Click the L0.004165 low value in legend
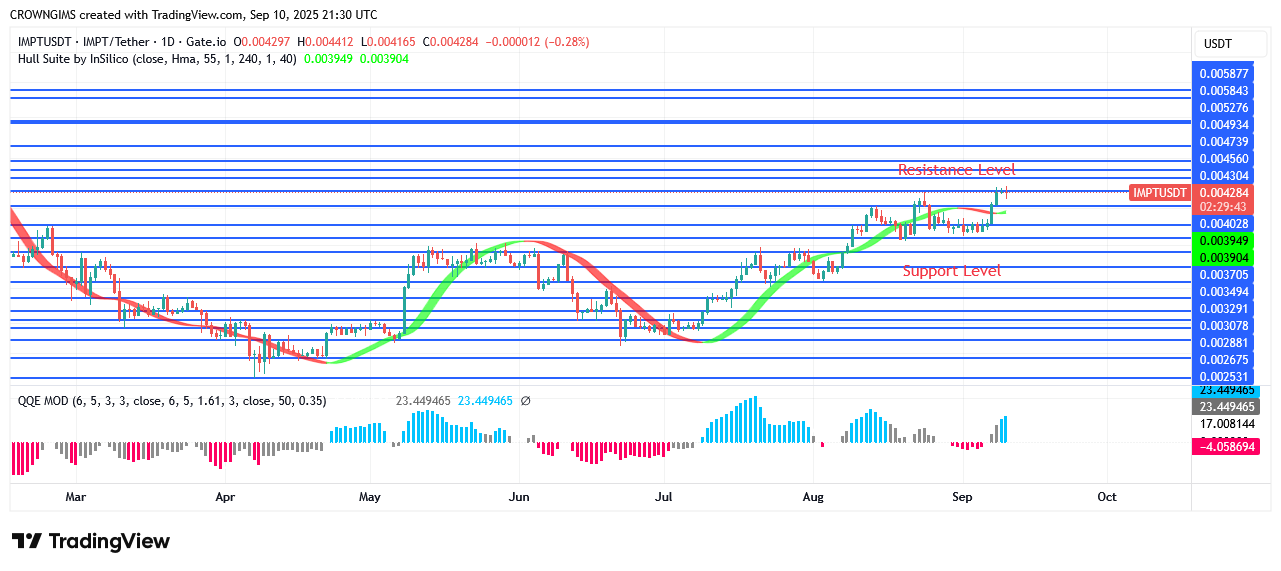This screenshot has height=571, width=1281. (x=389, y=42)
